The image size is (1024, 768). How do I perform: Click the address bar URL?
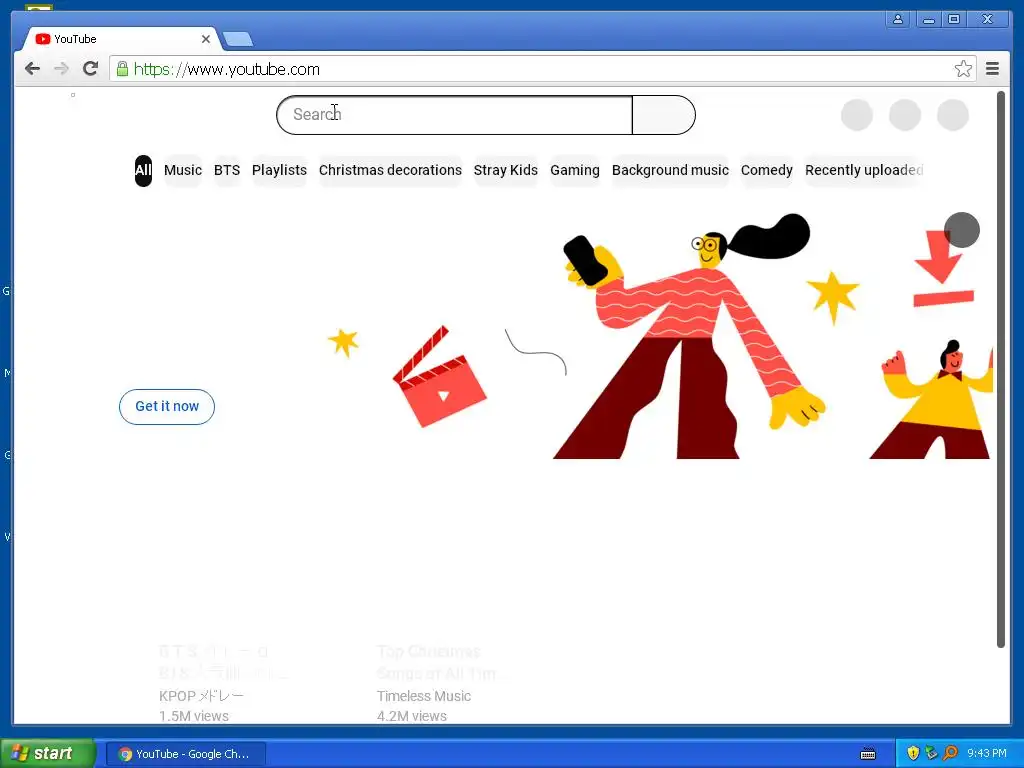[x=227, y=69]
